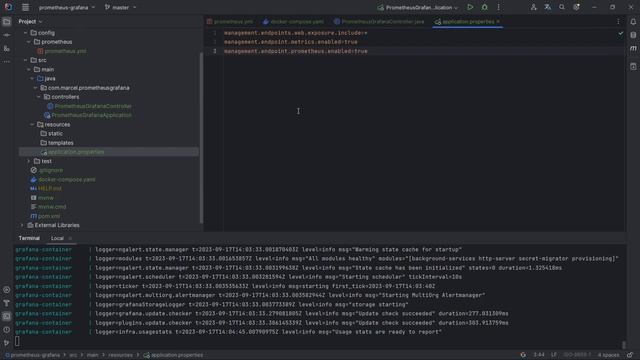Image resolution: width=640 pixels, height=360 pixels.
Task: Open editor tabs options menu
Action: click(618, 22)
